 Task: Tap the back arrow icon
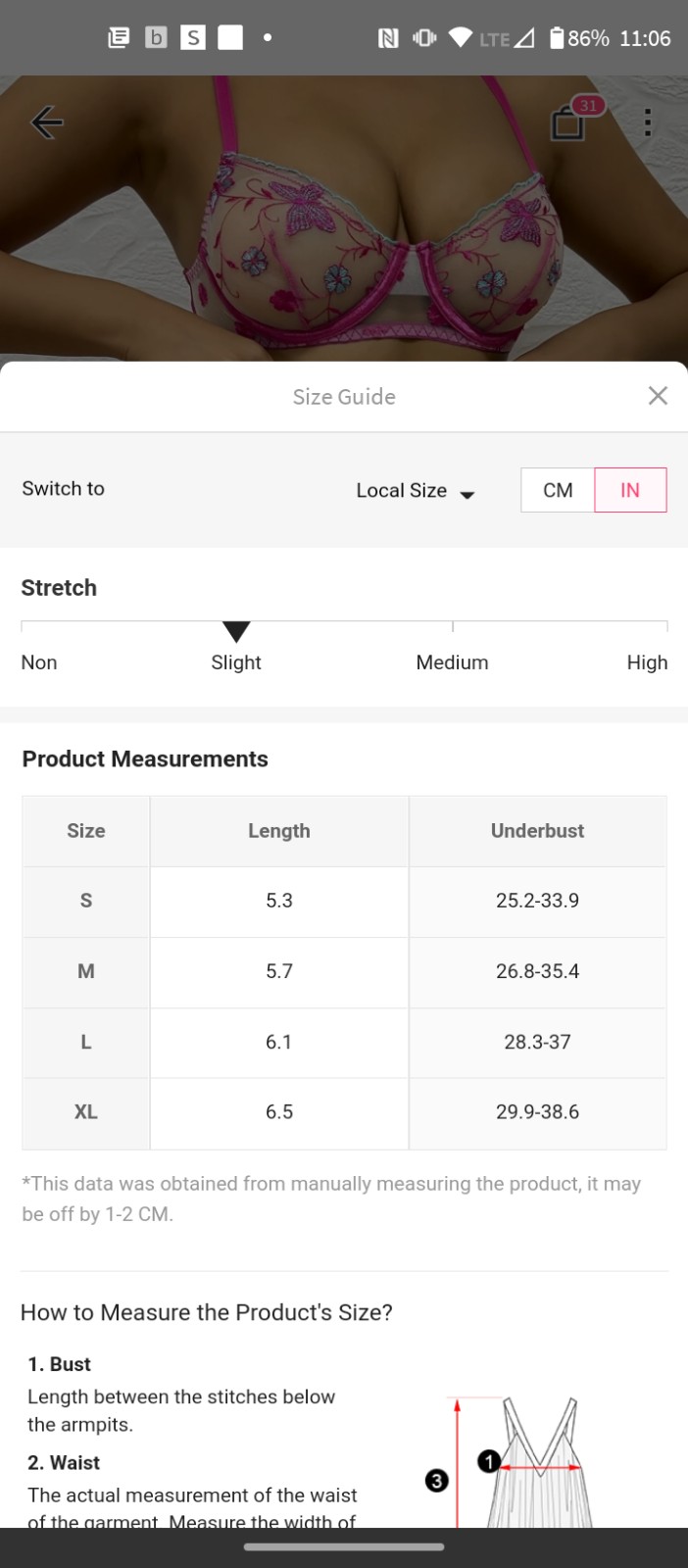(x=47, y=122)
